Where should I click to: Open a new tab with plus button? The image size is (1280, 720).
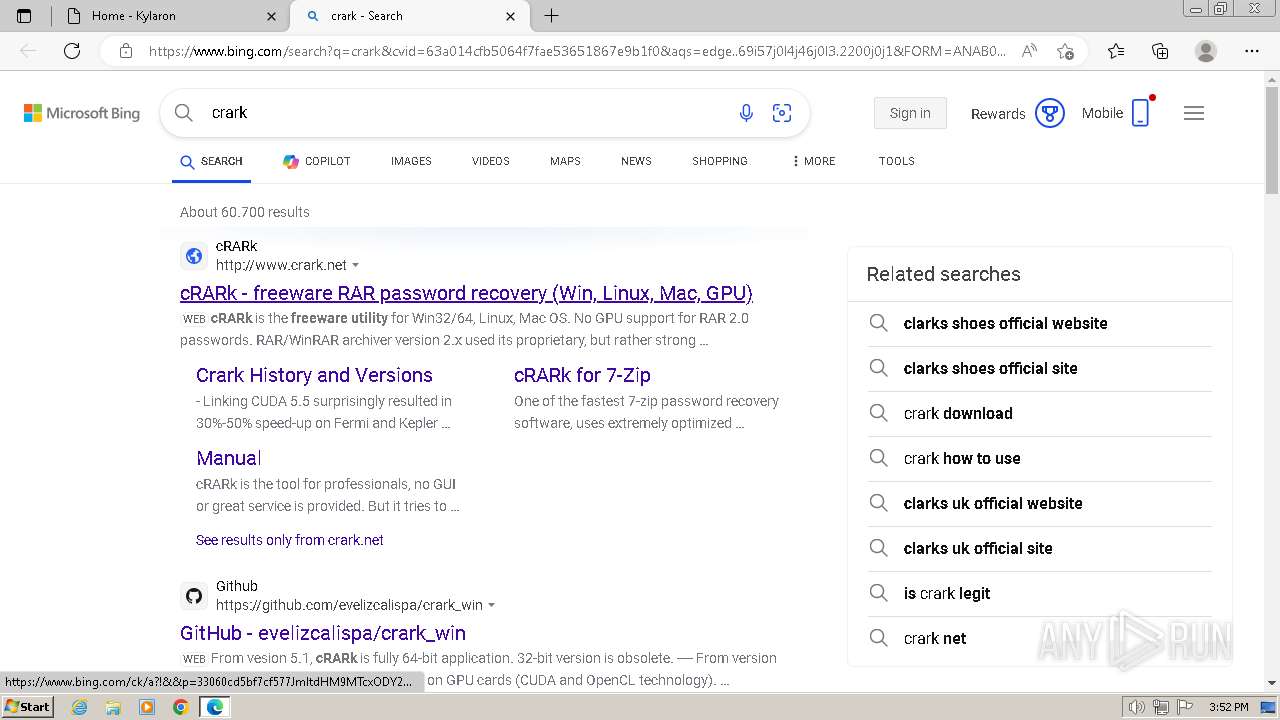551,16
